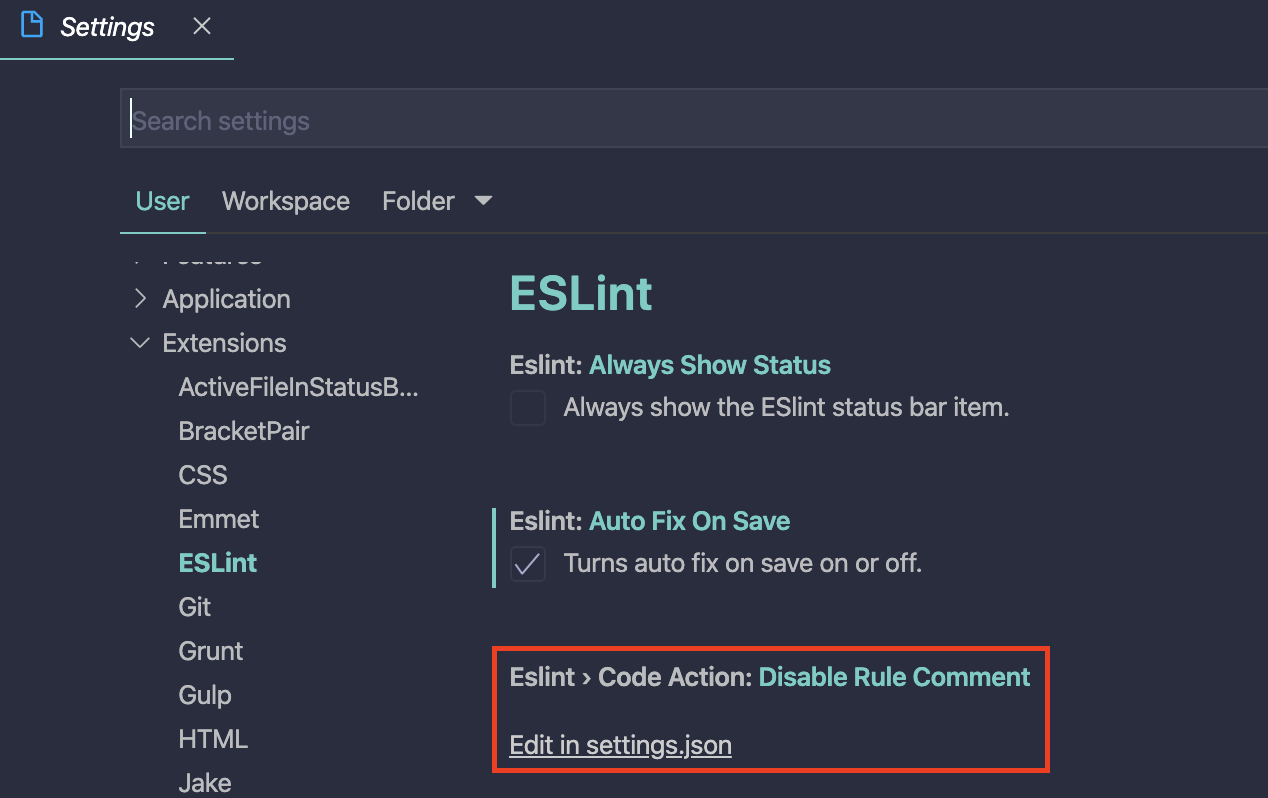1268x798 pixels.
Task: Open CSS extension settings
Action: pos(203,475)
